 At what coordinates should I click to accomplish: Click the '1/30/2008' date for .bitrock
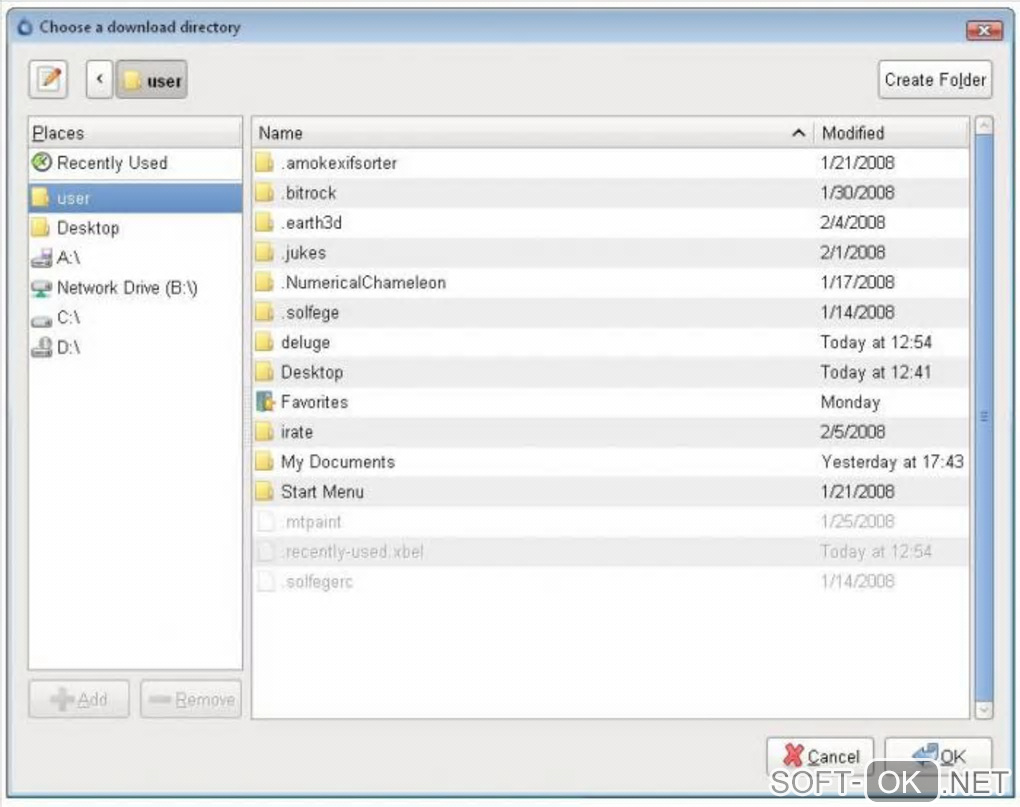click(x=858, y=193)
